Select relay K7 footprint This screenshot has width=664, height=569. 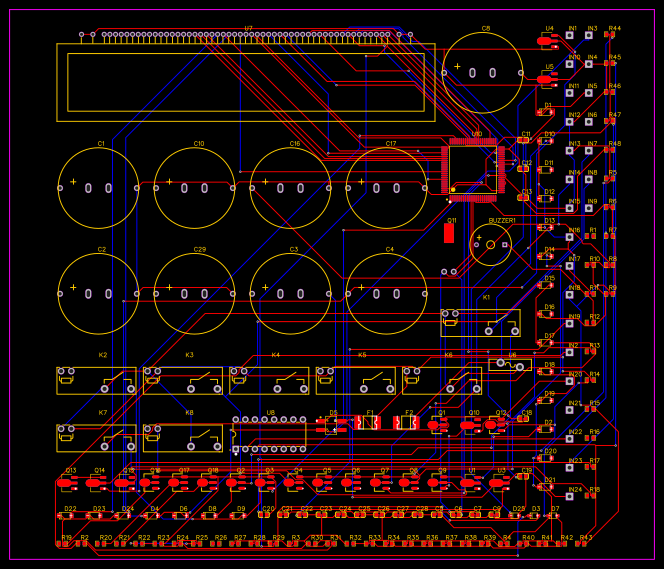tap(97, 439)
